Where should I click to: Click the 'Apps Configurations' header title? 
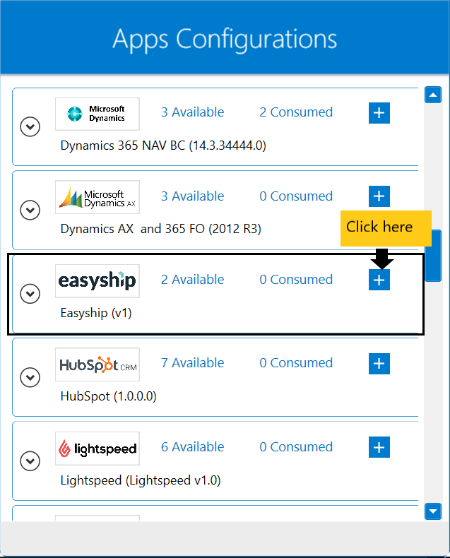(x=225, y=39)
